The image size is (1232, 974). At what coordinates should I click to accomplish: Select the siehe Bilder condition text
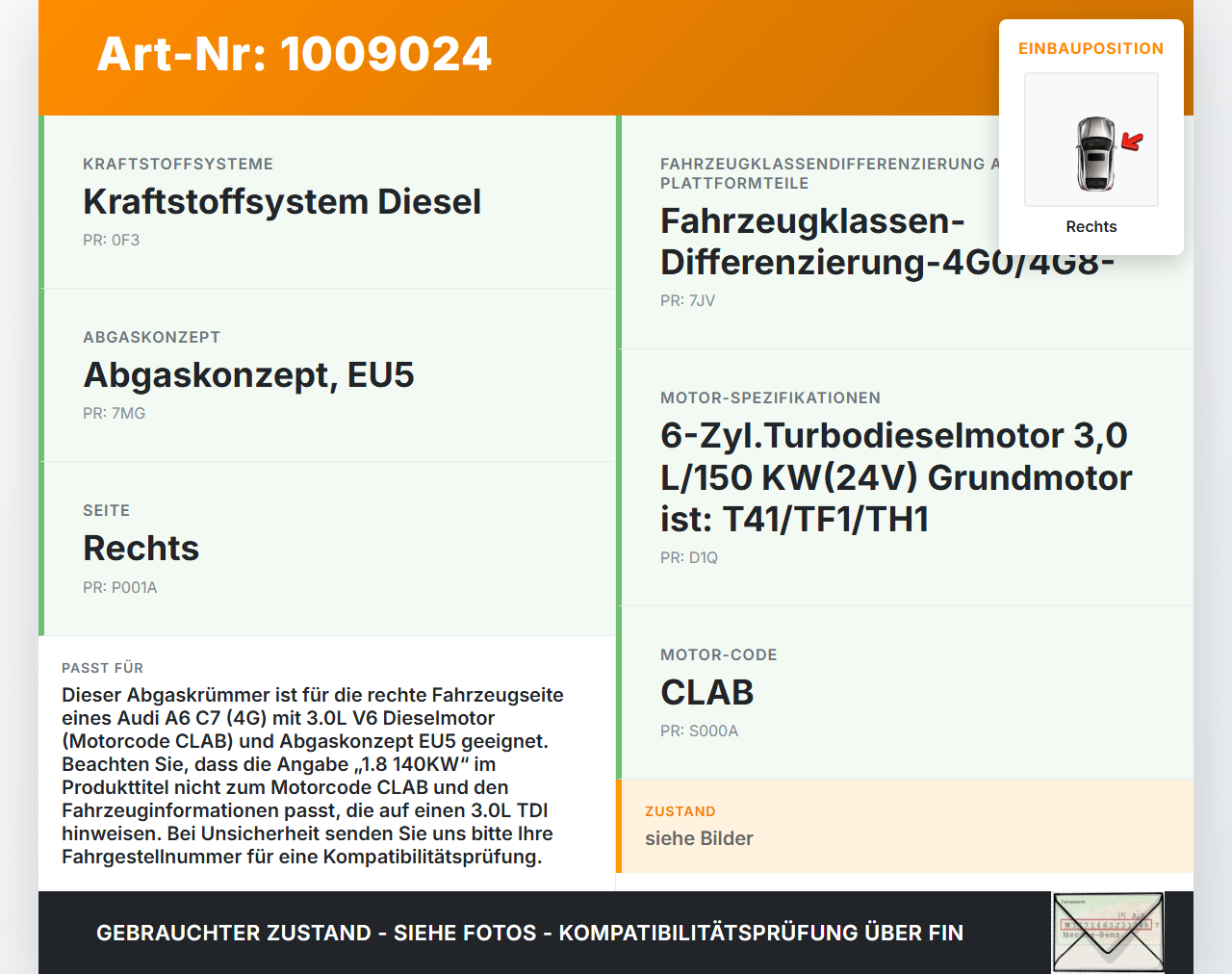pos(699,838)
